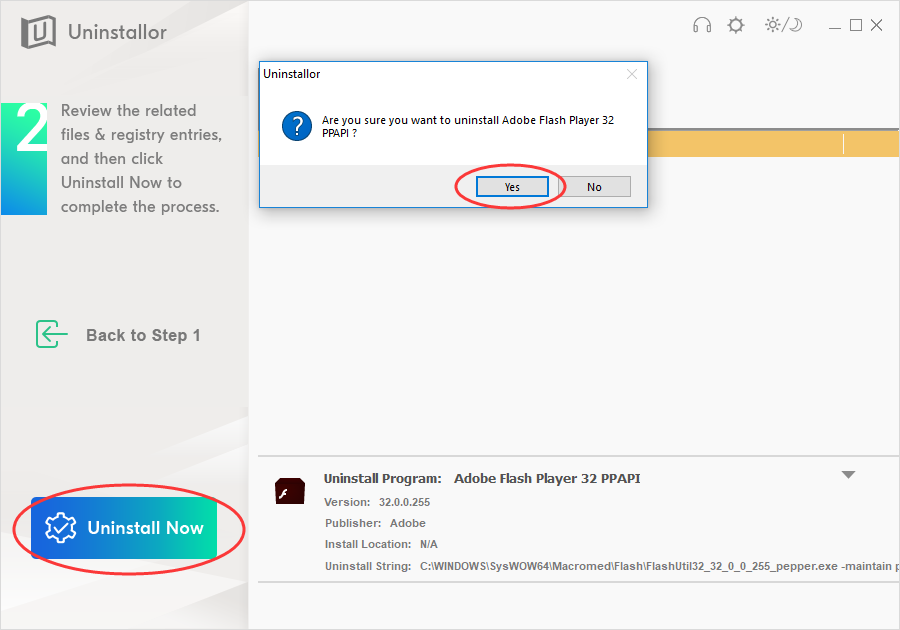Click the step 2 number badge
The width and height of the screenshot is (900, 630).
click(x=24, y=159)
